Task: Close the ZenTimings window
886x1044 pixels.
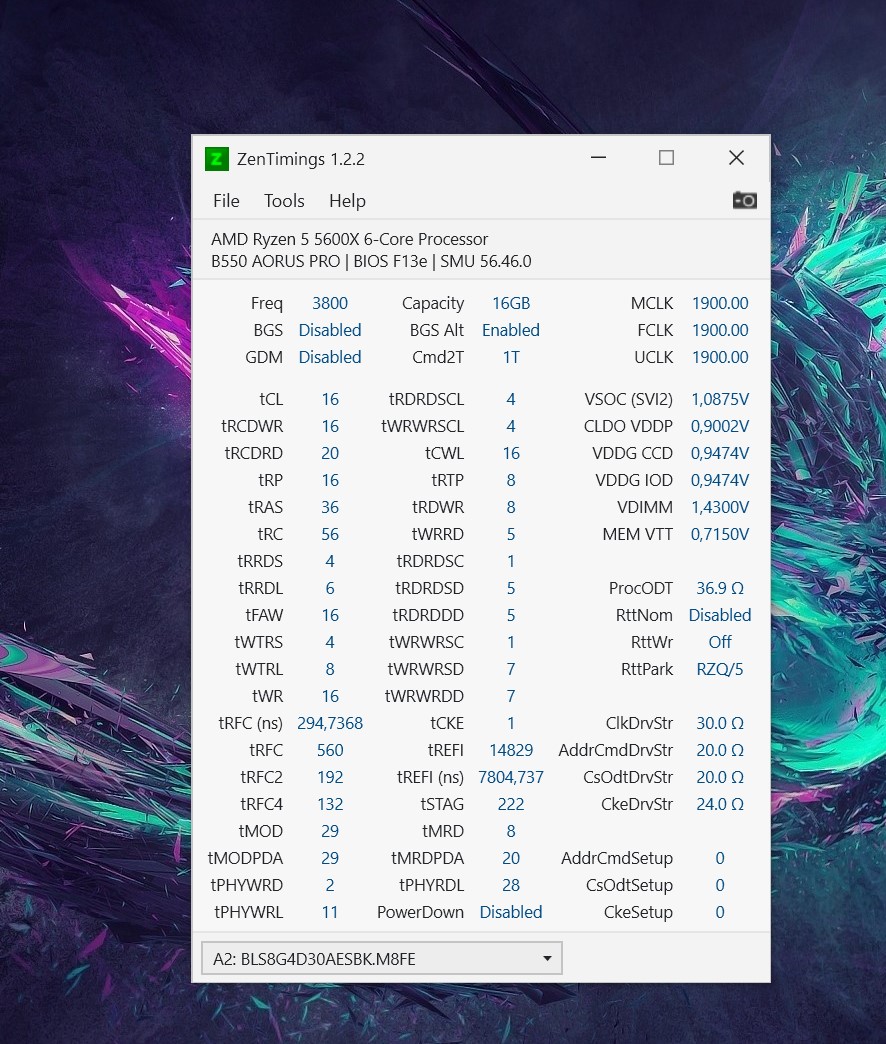Action: coord(736,158)
